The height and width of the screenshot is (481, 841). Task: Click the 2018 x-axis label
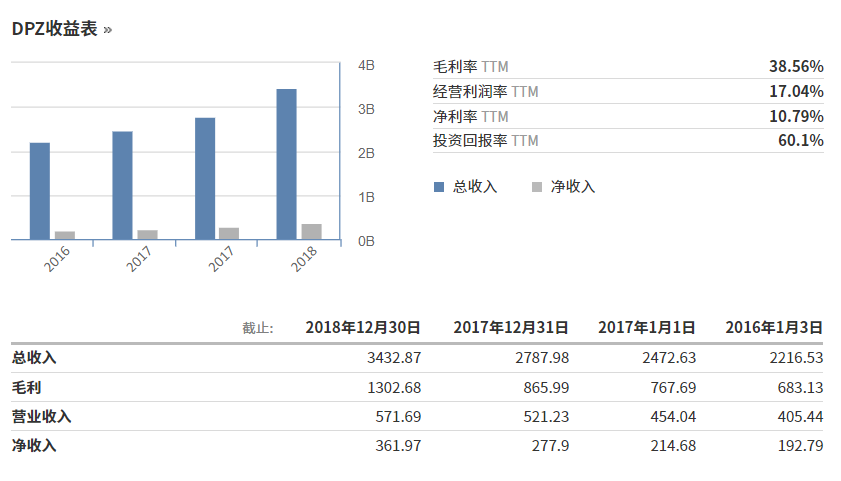pos(304,259)
